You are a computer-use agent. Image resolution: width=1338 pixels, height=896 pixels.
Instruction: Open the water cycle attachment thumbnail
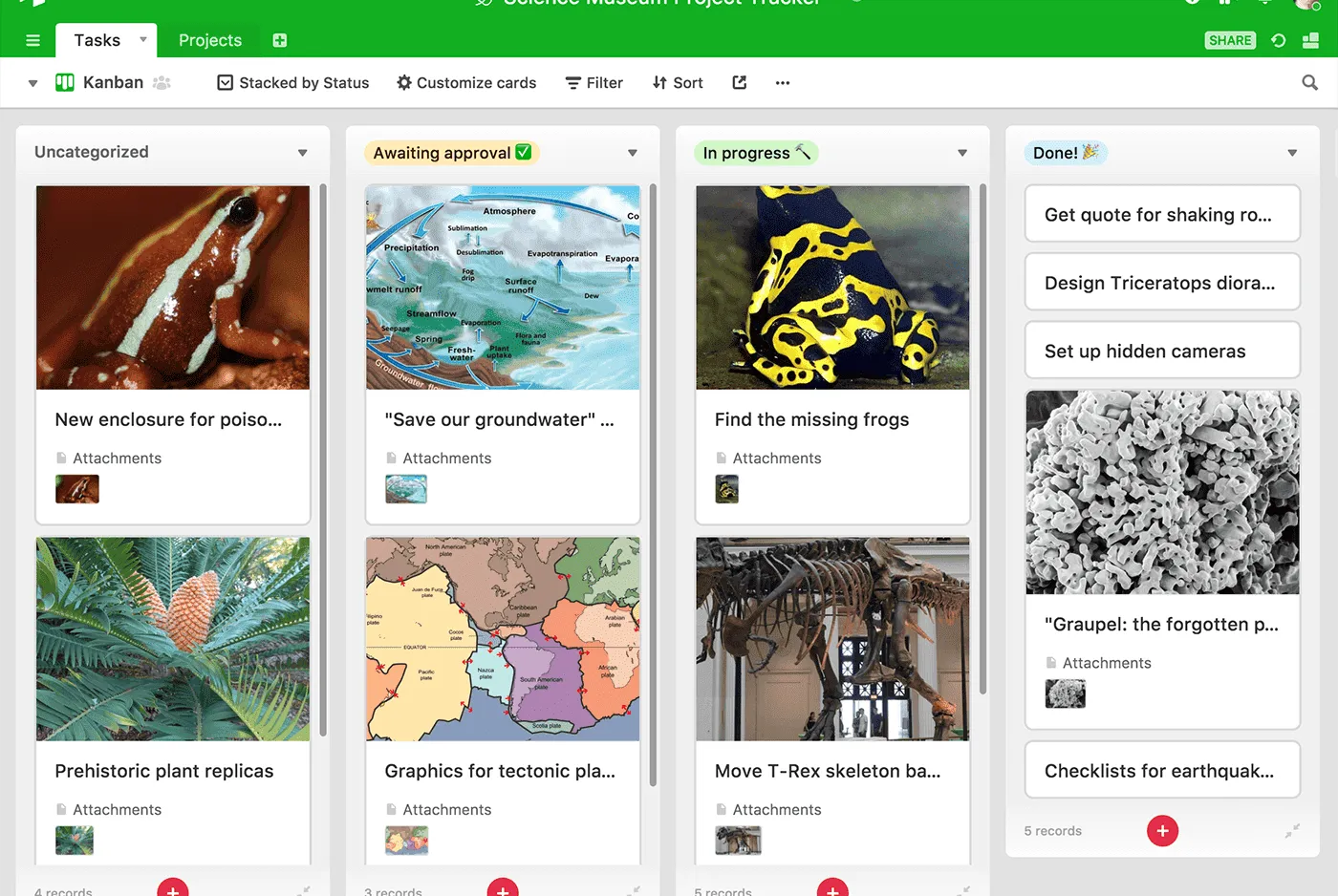coord(406,489)
